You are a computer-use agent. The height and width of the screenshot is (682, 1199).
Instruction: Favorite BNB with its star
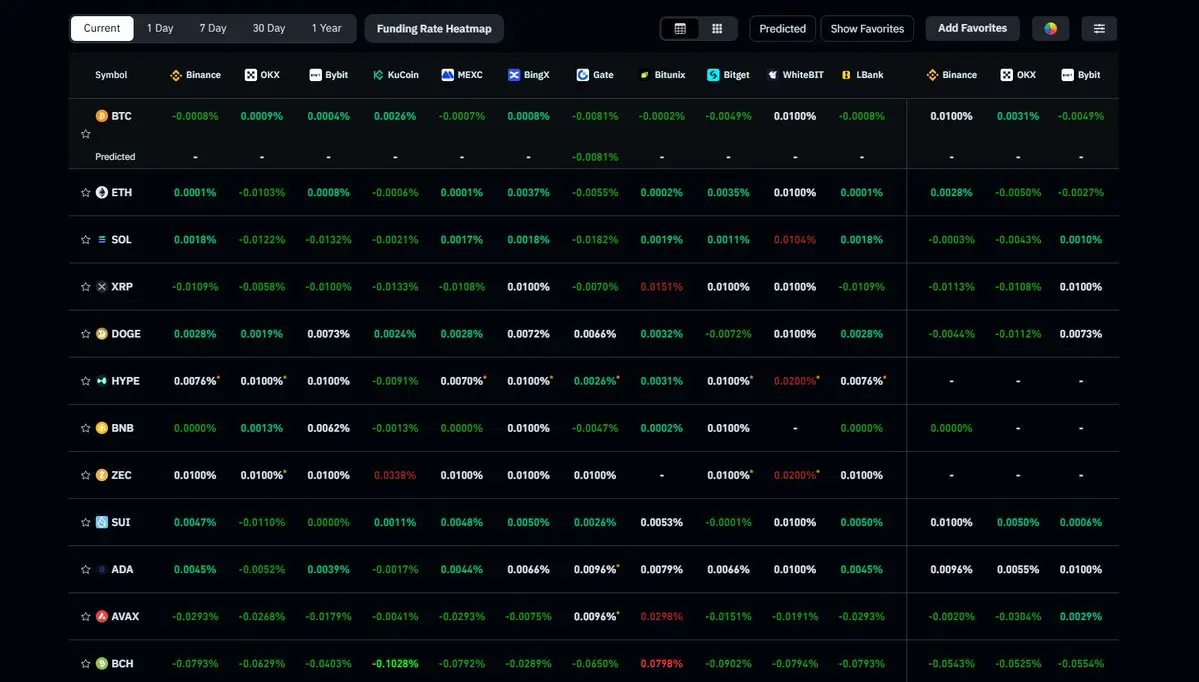(x=86, y=428)
